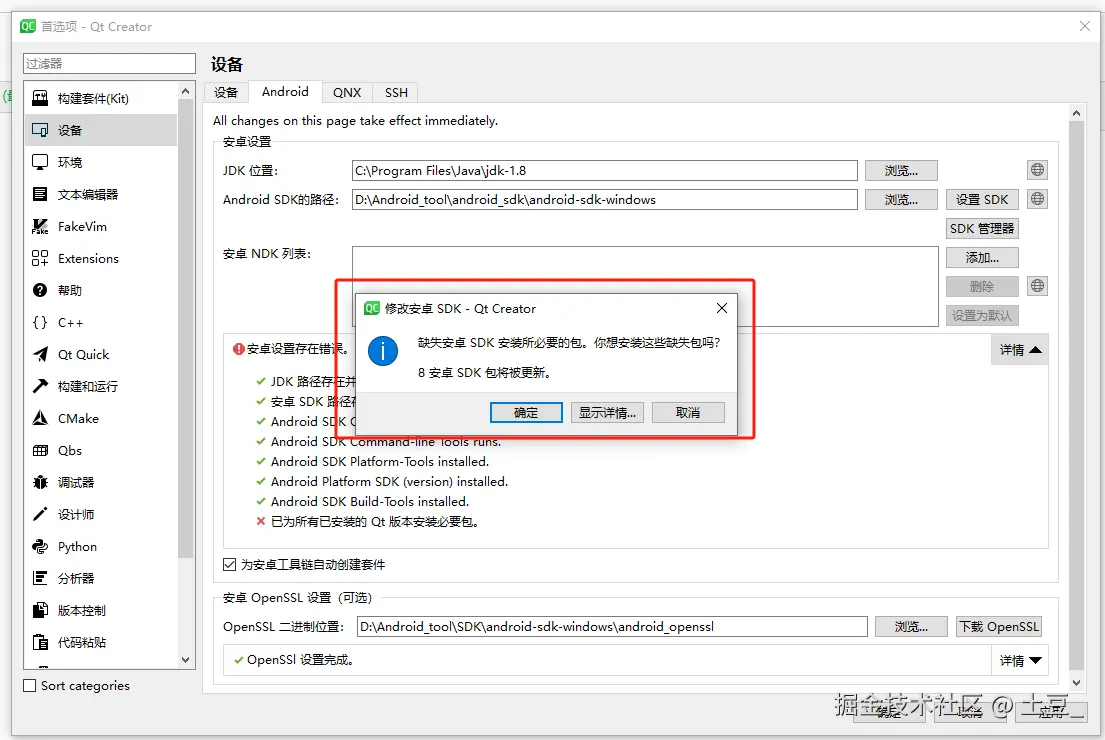The image size is (1105, 740).
Task: Cancel the SDK package dialog with 取消
Action: pyautogui.click(x=688, y=412)
